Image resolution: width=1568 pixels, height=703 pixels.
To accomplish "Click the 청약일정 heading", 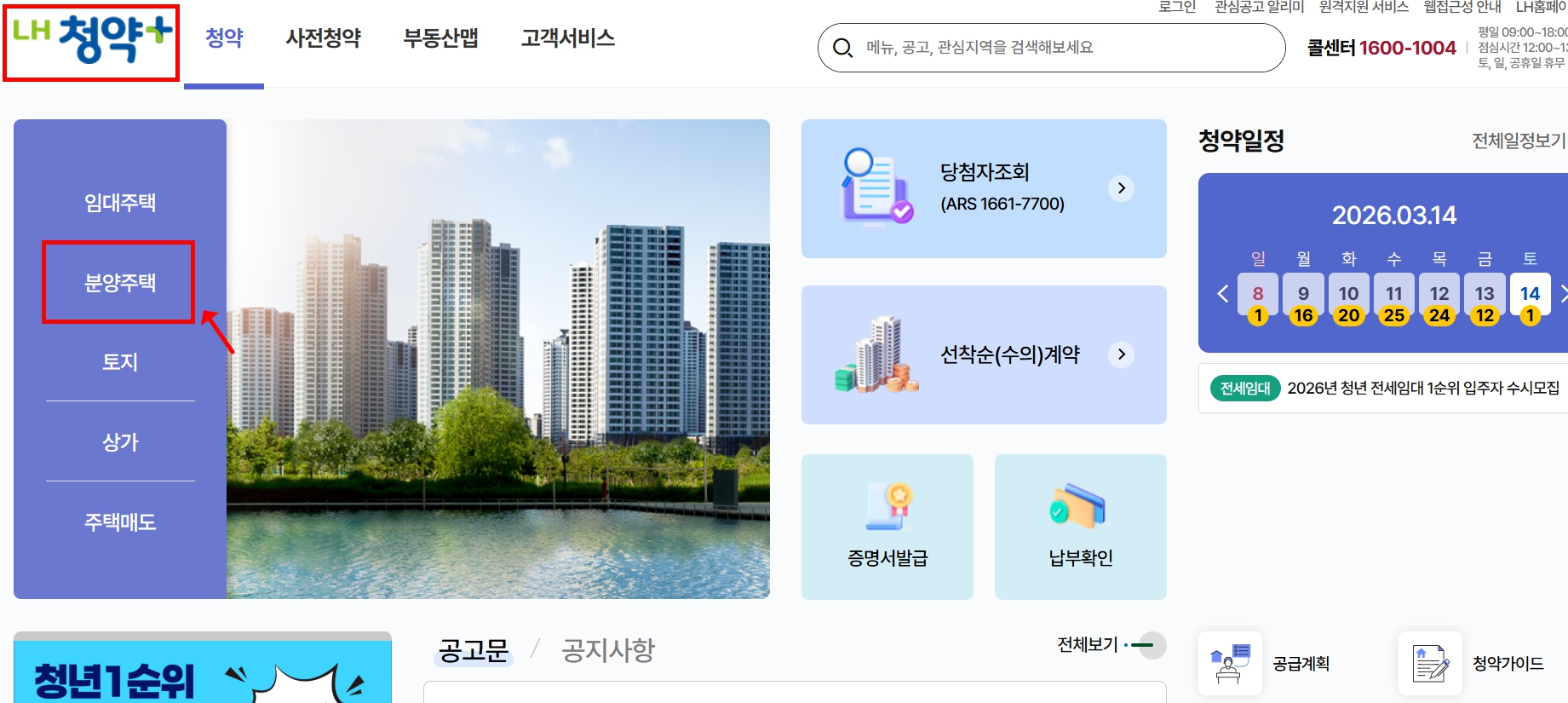I will pos(1241,141).
